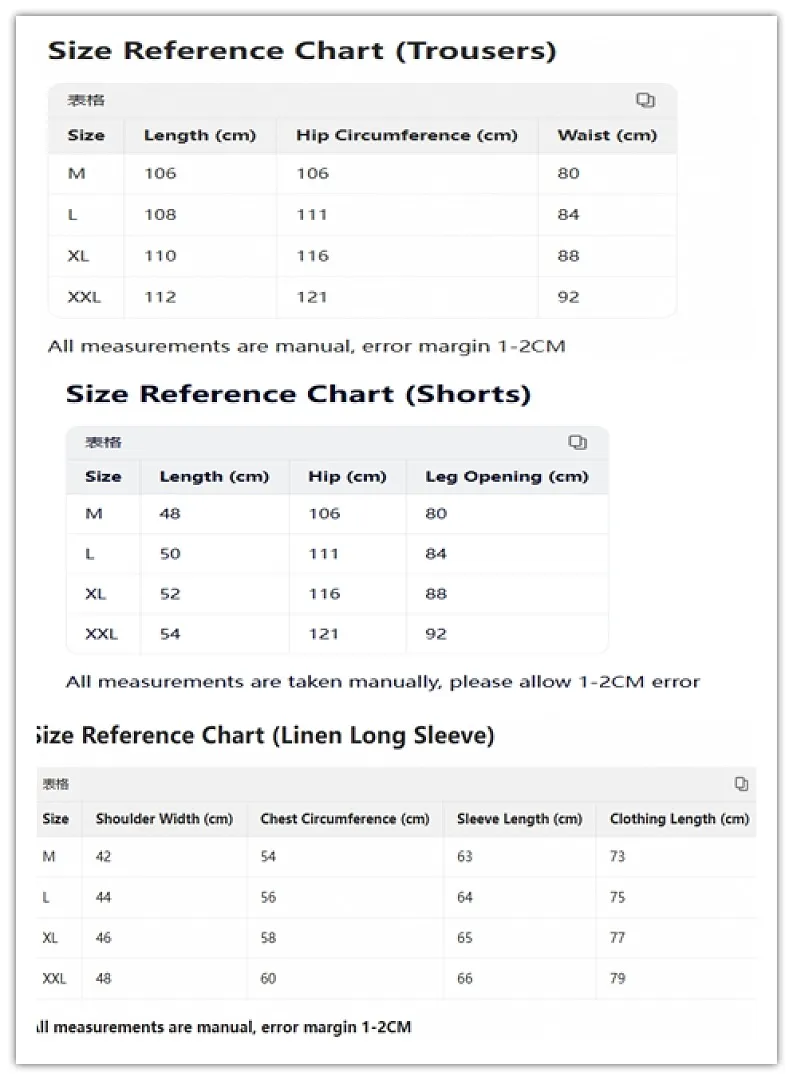Screen dimensions: 793x1080
Task: Click the 表格 label above Linen table
Action: (56, 784)
